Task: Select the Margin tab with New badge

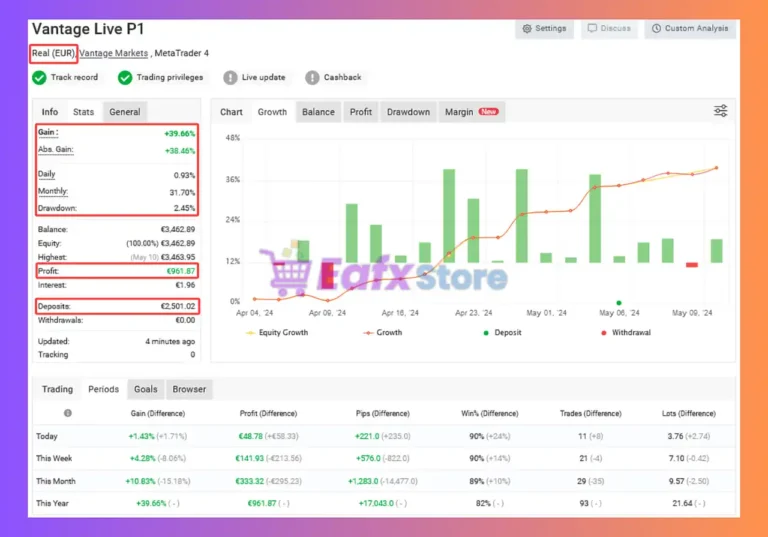Action: coord(471,112)
